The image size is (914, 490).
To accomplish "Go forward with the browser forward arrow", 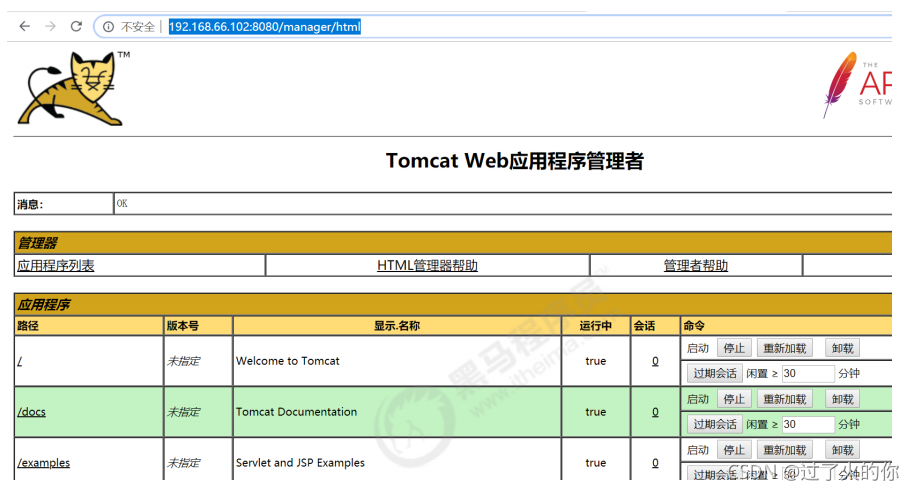I will click(50, 26).
